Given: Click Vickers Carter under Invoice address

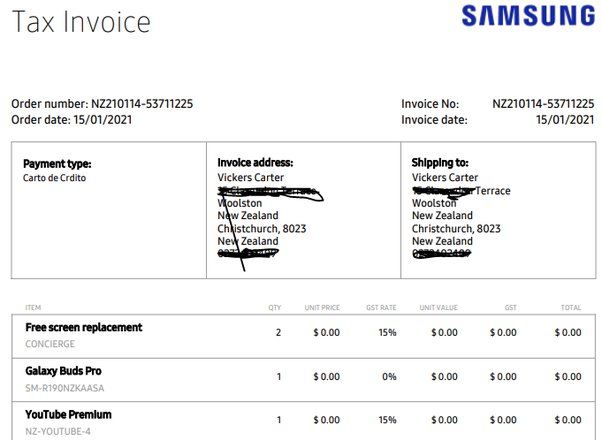Looking at the screenshot, I should tap(250, 177).
